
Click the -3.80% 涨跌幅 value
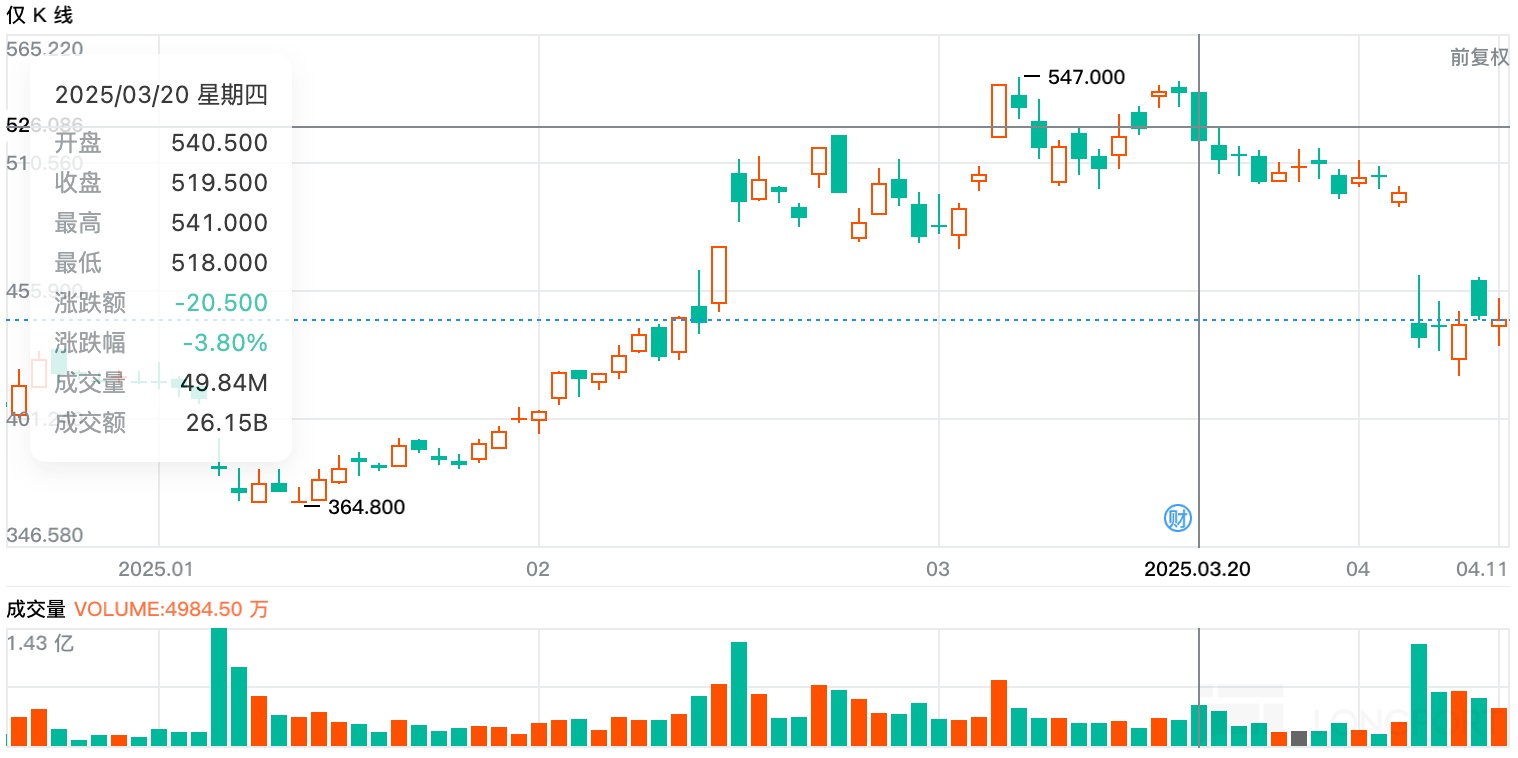pyautogui.click(x=225, y=343)
